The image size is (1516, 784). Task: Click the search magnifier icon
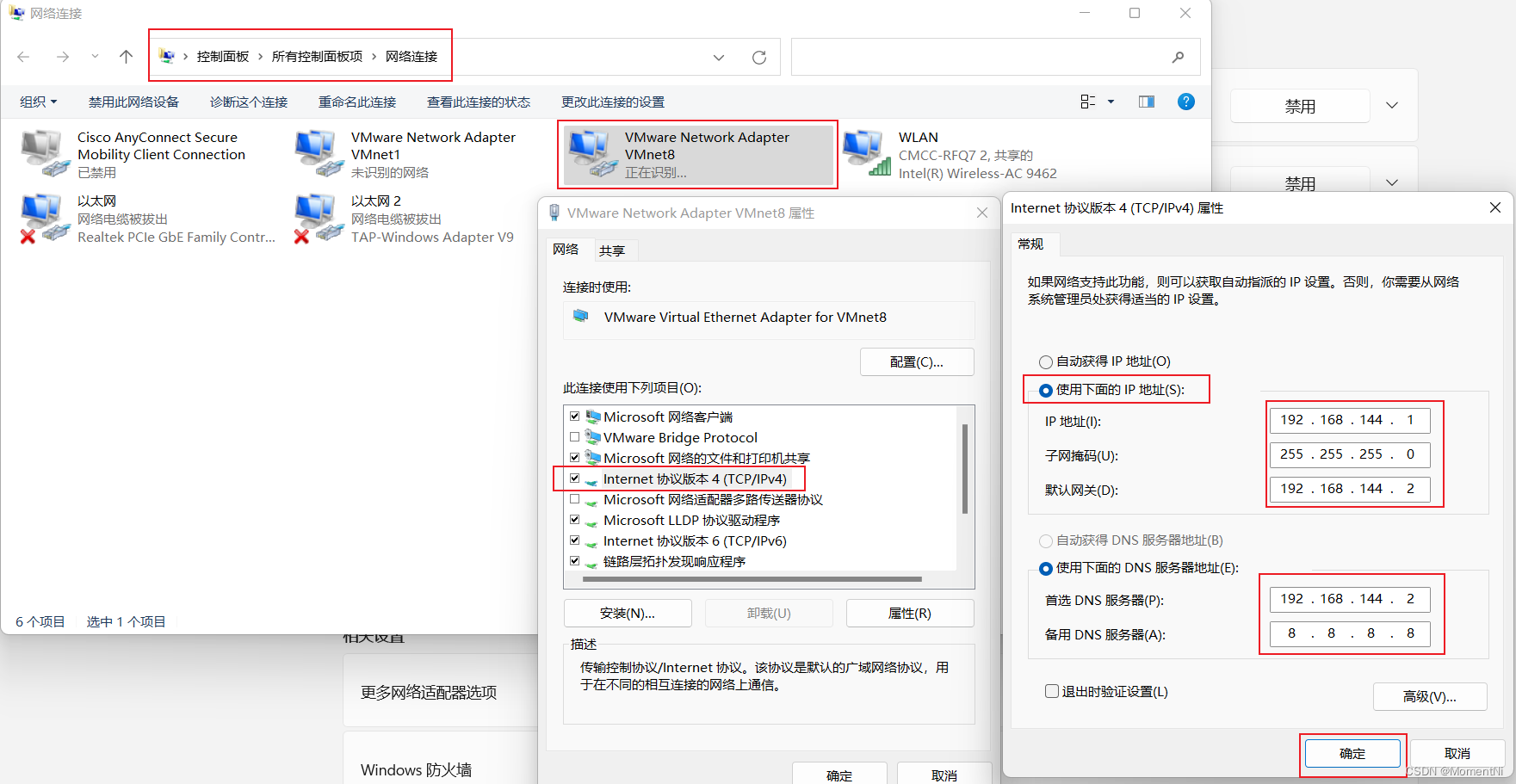(1178, 57)
